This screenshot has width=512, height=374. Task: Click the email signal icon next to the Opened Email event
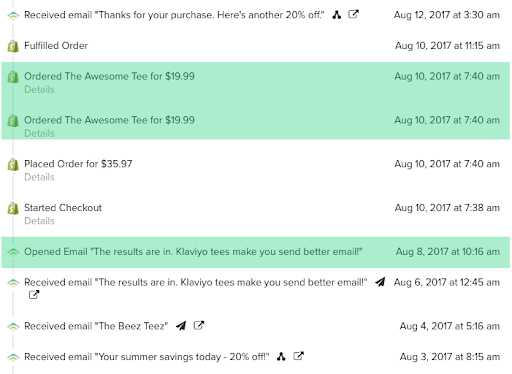pyautogui.click(x=13, y=252)
